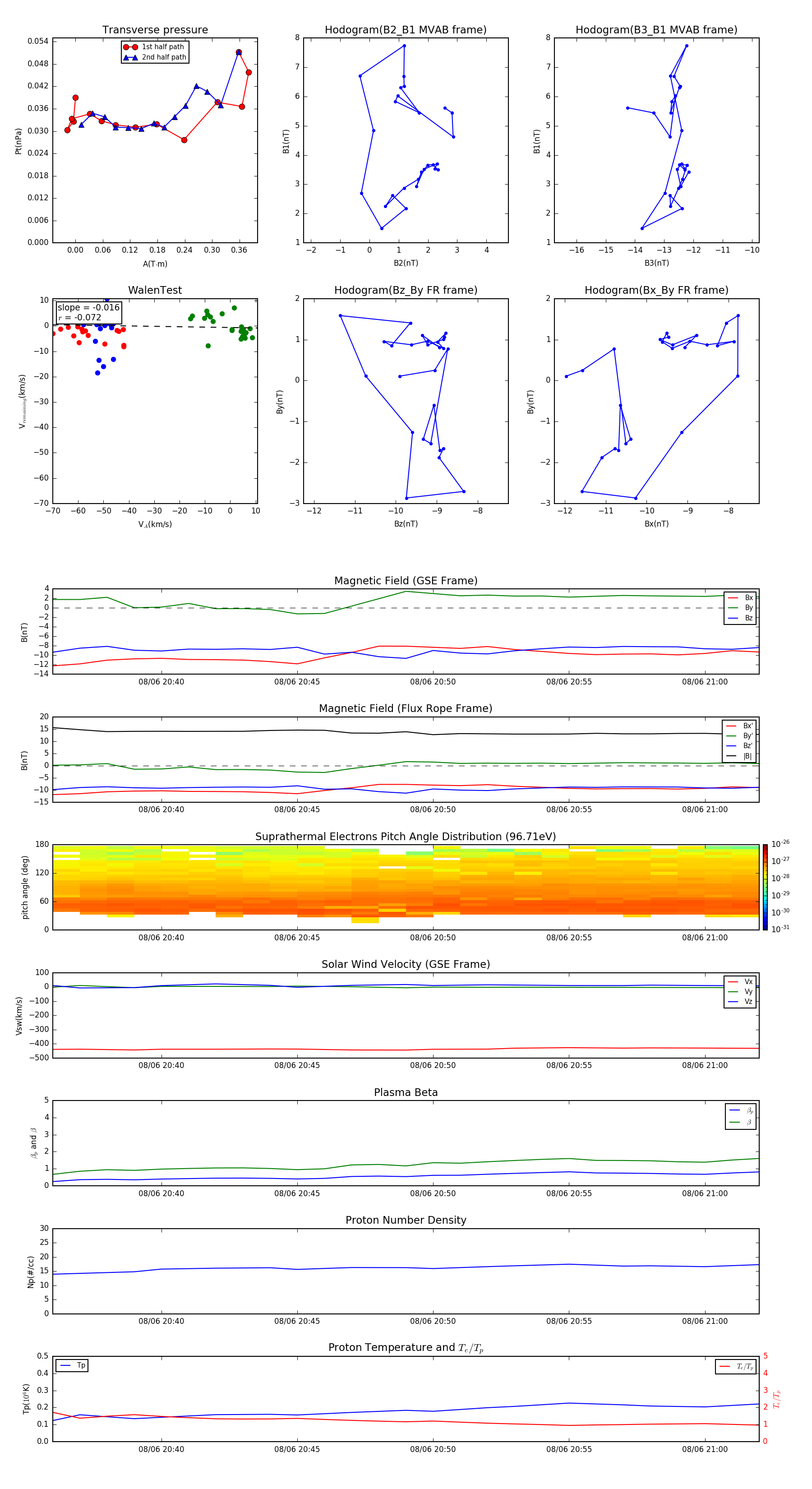Click 'B3(nT)' x-axis label
The height and width of the screenshot is (1489, 812).
tap(656, 263)
